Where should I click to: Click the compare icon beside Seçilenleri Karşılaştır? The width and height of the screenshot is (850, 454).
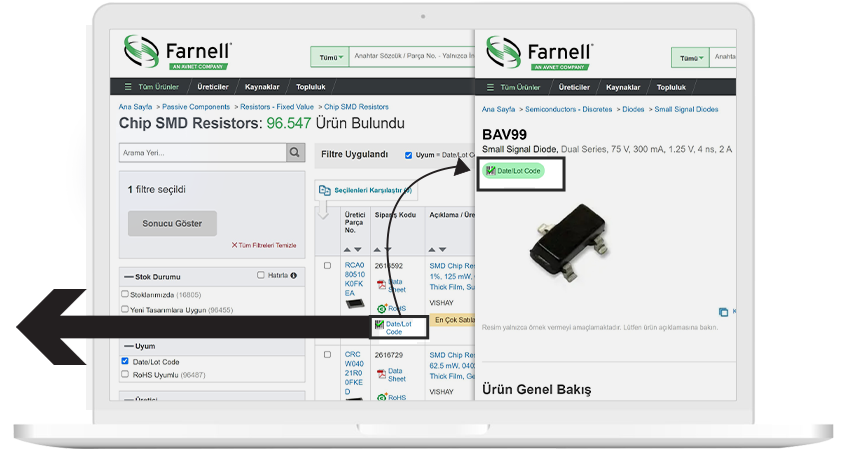pos(325,190)
